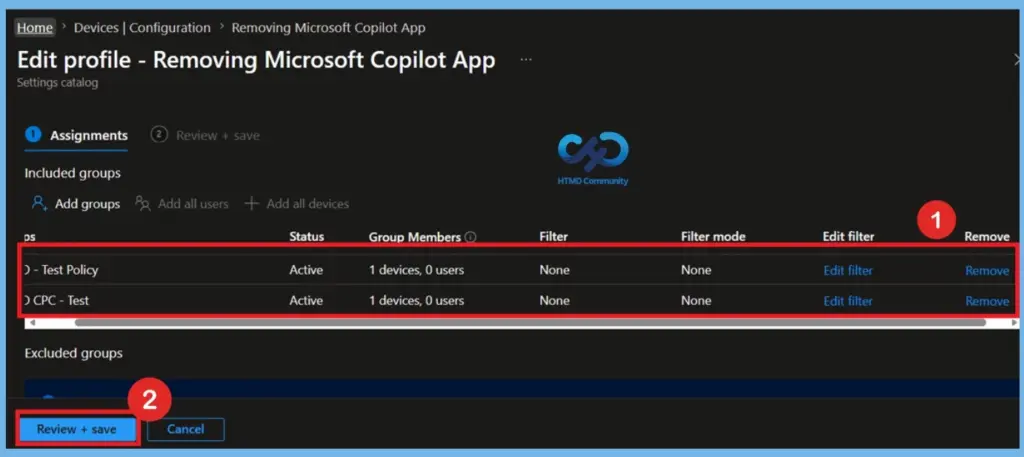
Task: Select the Test Policy group row name
Action: point(61,270)
